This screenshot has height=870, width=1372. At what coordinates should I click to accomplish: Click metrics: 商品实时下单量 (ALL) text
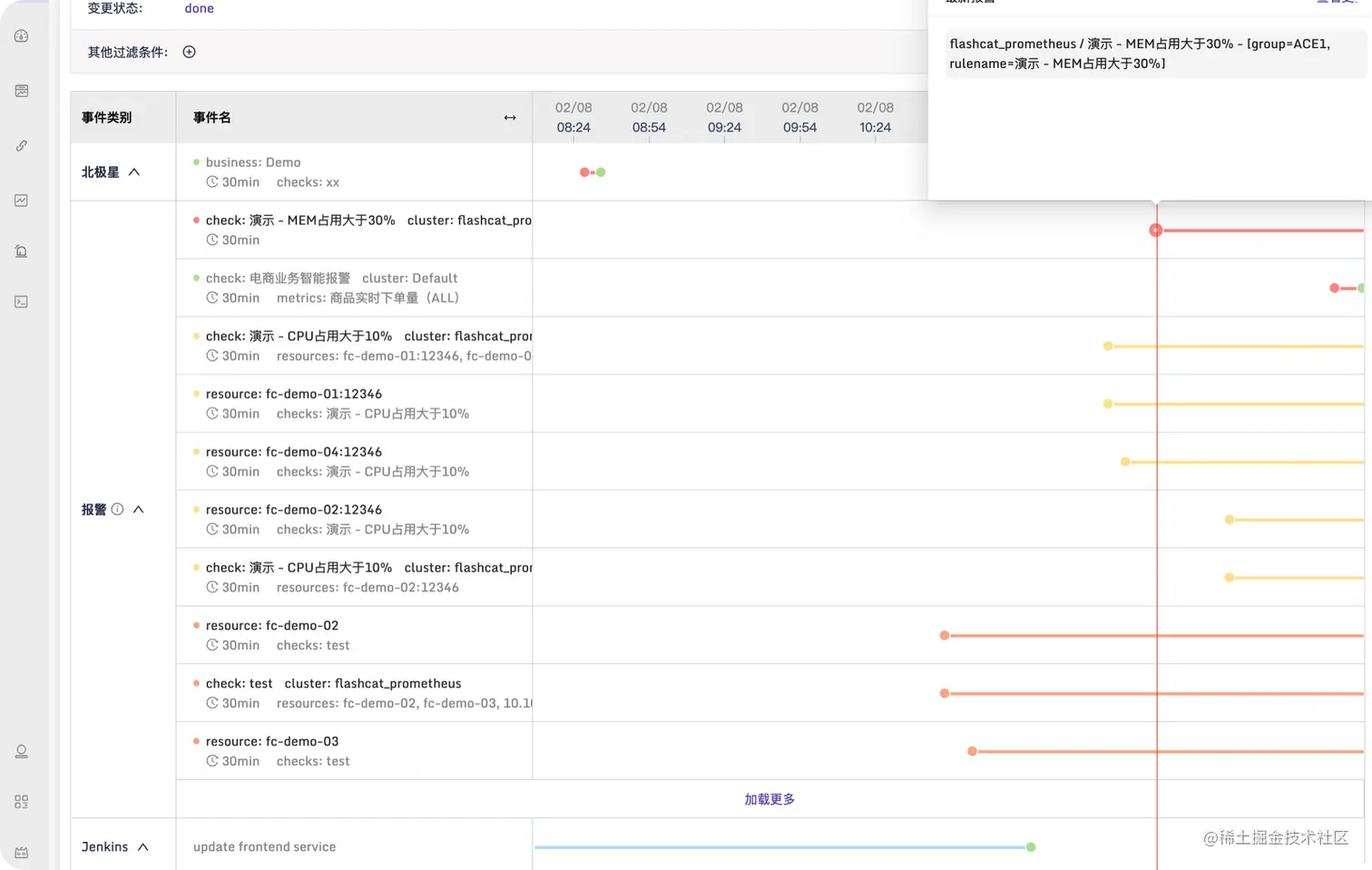pyautogui.click(x=367, y=298)
